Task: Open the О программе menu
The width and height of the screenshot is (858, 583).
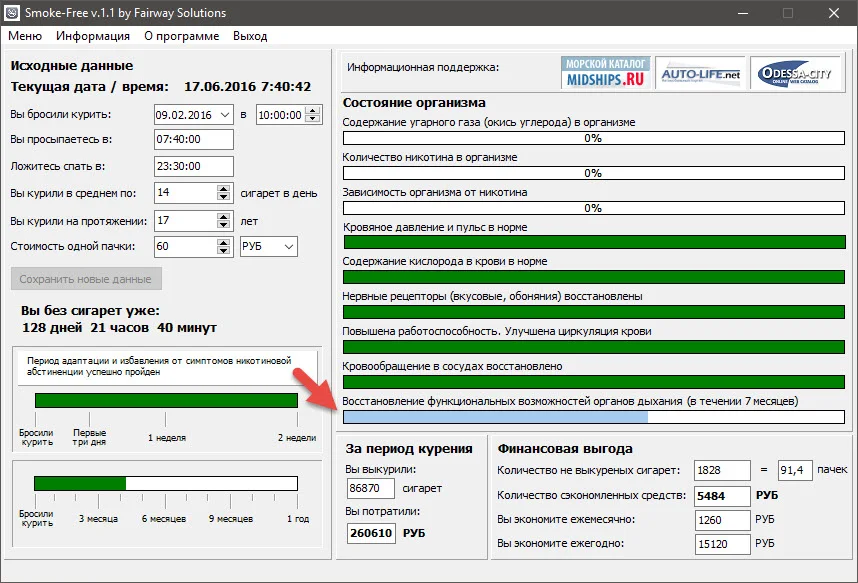Action: pyautogui.click(x=181, y=36)
